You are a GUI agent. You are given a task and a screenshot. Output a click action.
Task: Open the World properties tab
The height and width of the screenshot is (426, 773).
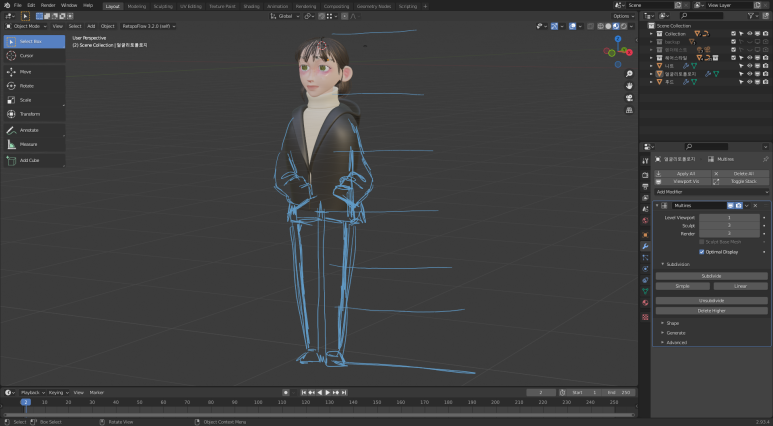click(645, 220)
